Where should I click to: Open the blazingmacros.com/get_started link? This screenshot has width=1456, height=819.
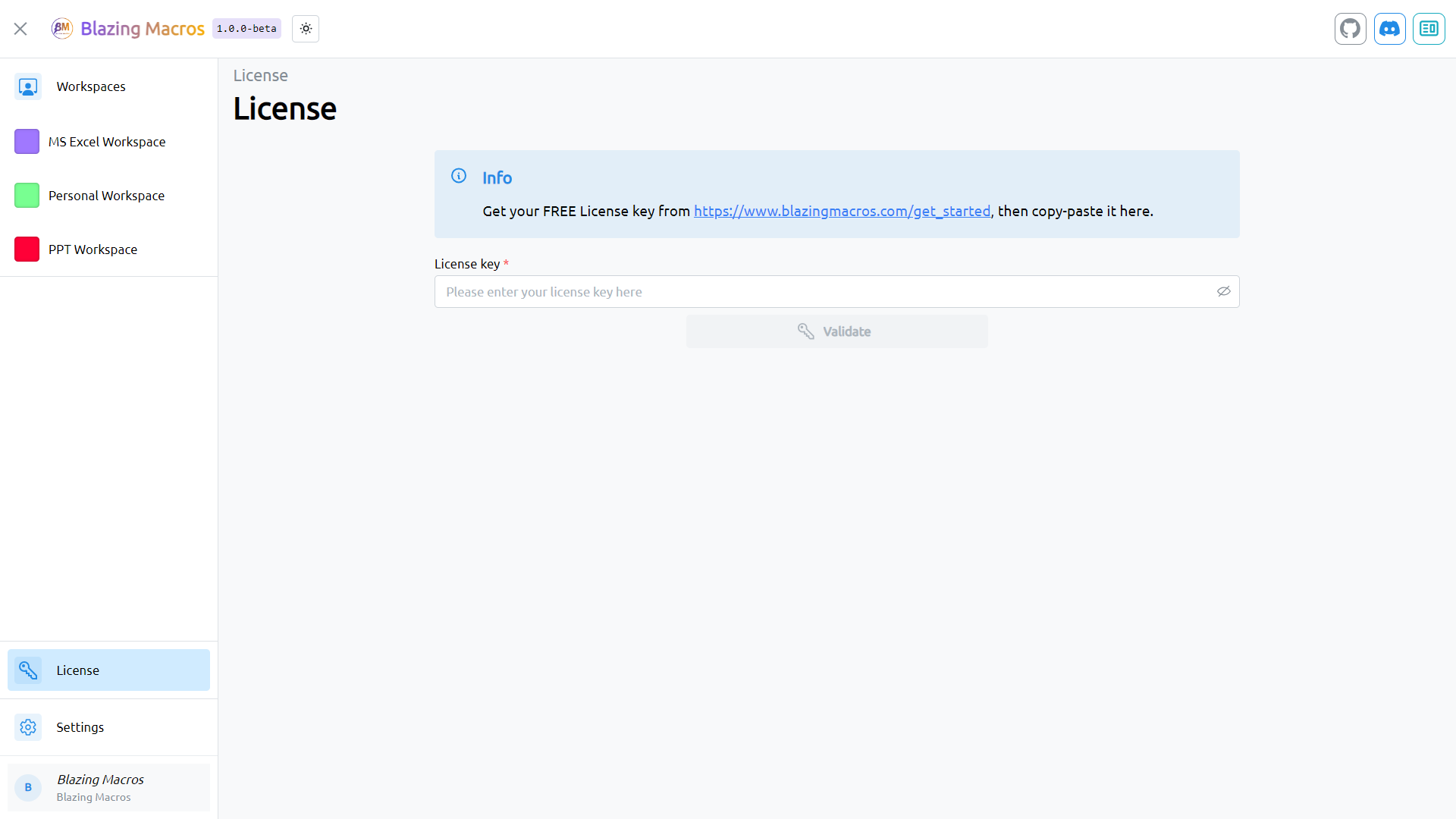pyautogui.click(x=842, y=212)
